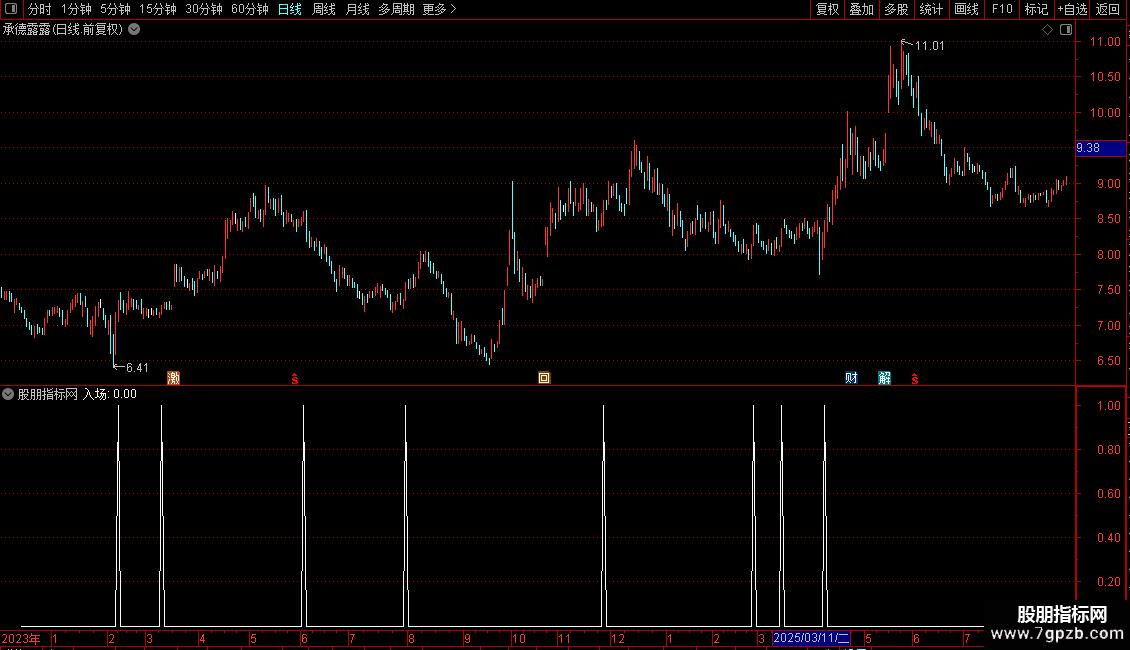Click the 解 unlock event marker
The height and width of the screenshot is (650, 1130).
click(885, 378)
